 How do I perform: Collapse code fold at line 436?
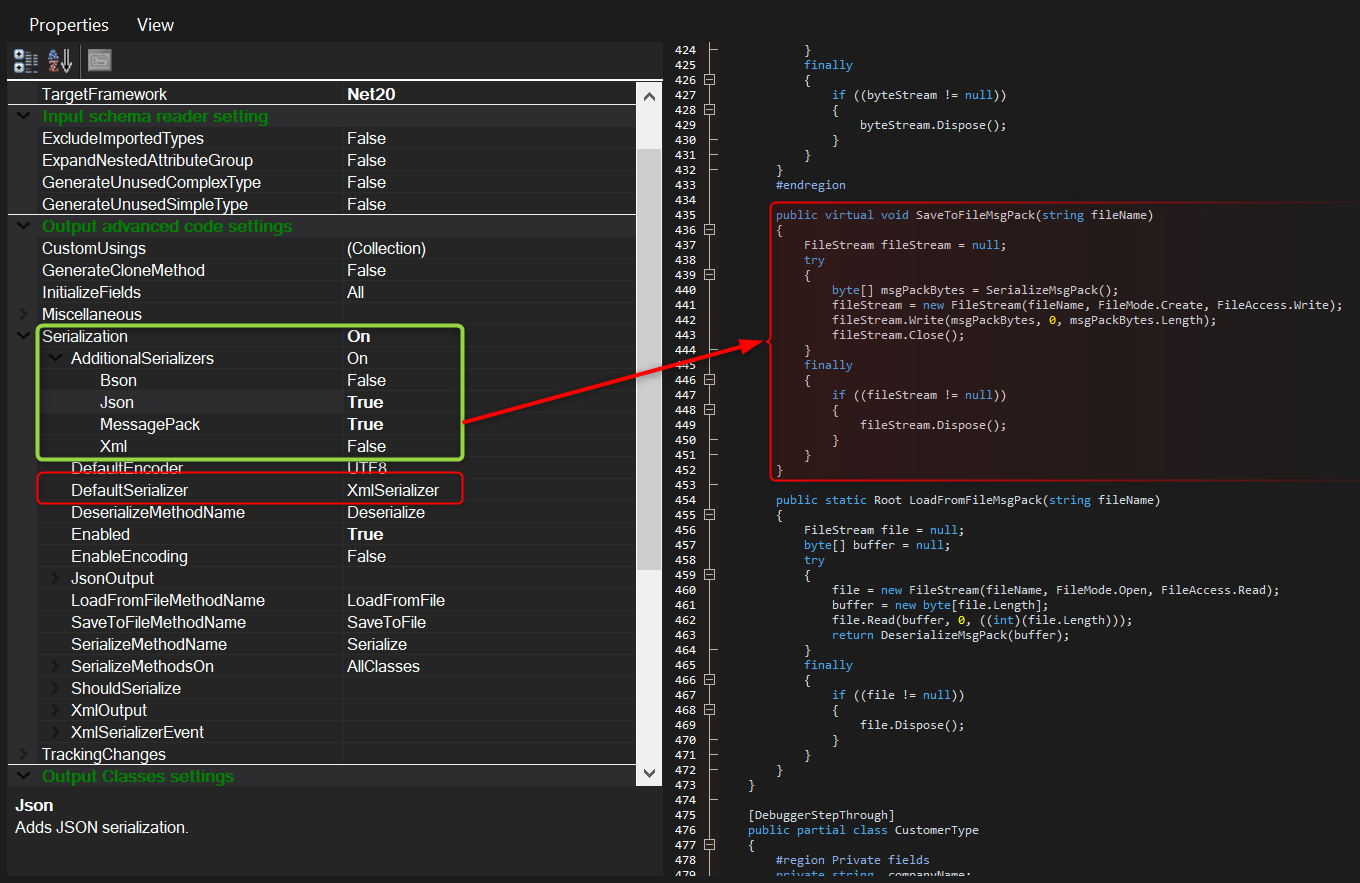coord(711,230)
